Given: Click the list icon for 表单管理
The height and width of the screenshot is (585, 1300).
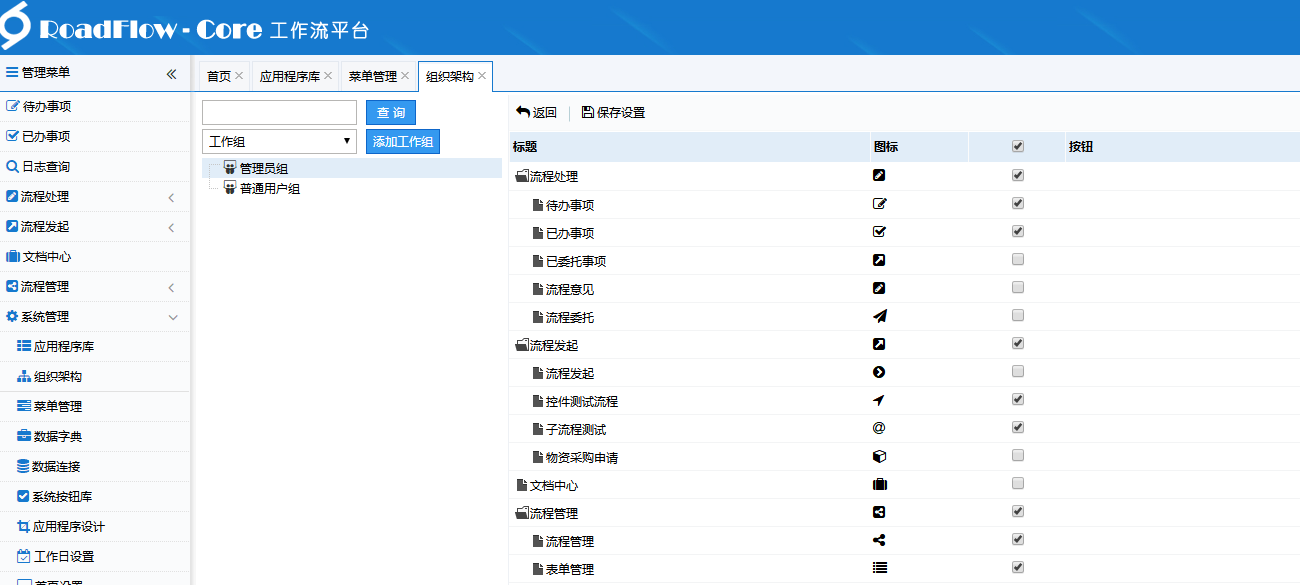Looking at the screenshot, I should pyautogui.click(x=880, y=568).
